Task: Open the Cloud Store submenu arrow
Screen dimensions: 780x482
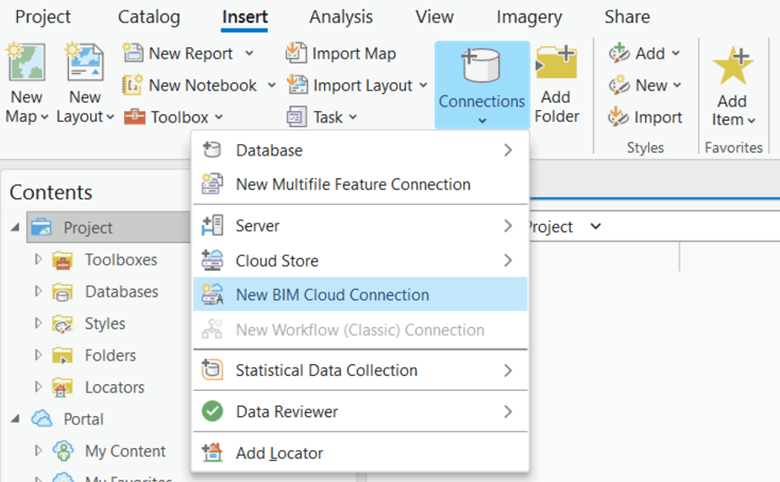Action: 507,260
